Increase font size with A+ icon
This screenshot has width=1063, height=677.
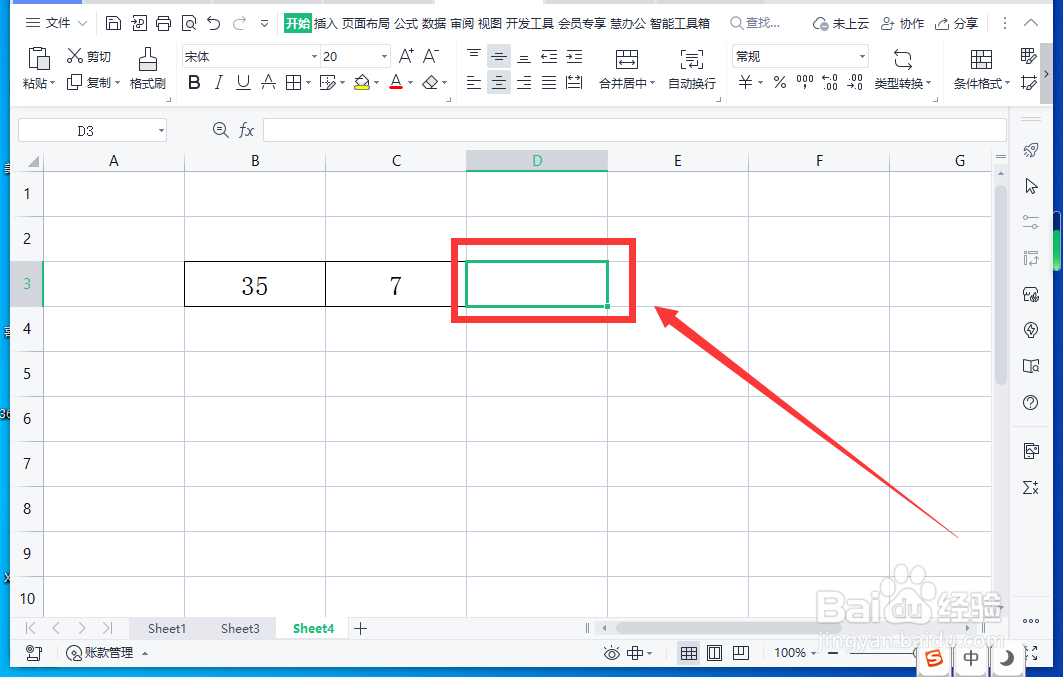point(406,56)
